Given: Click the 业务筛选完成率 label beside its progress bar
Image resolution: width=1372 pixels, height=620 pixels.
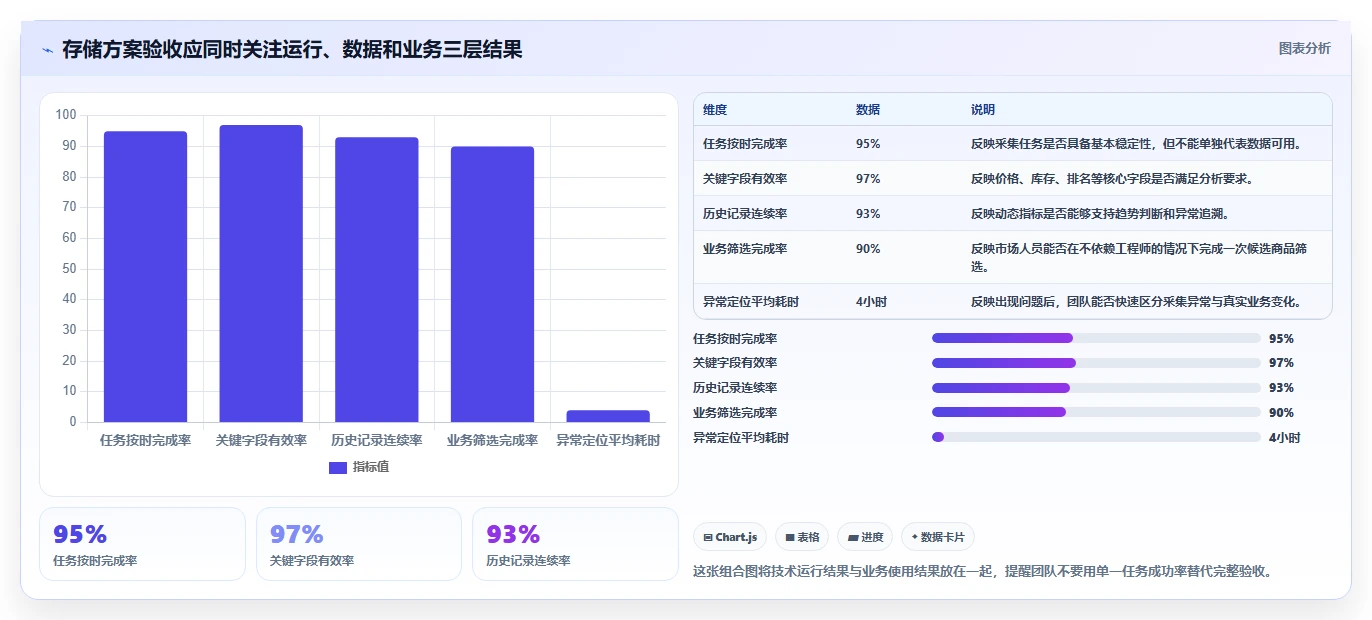Looking at the screenshot, I should (735, 413).
